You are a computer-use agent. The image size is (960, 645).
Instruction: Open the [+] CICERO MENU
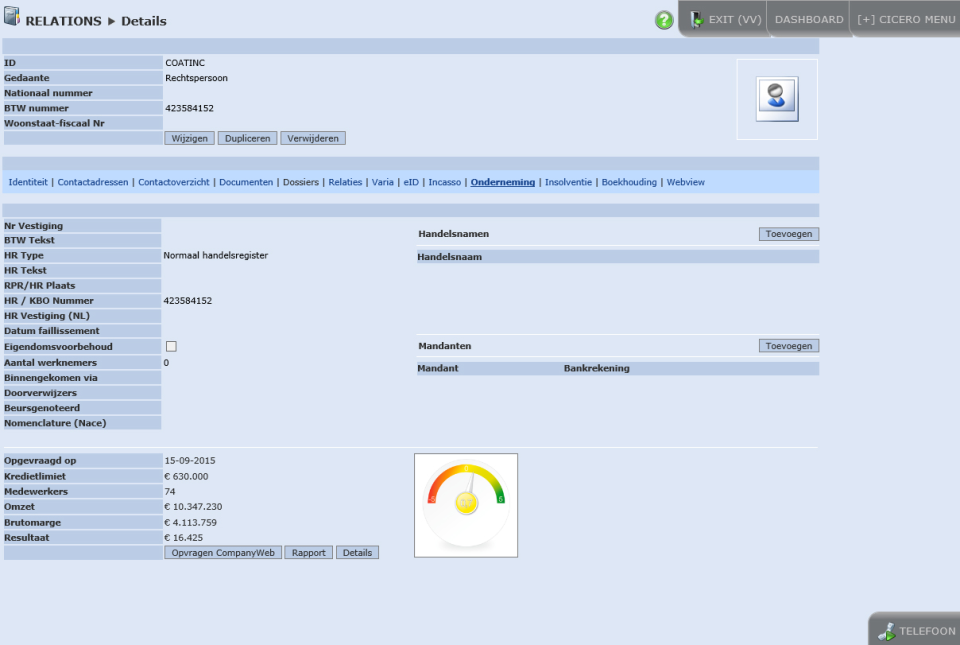905,17
